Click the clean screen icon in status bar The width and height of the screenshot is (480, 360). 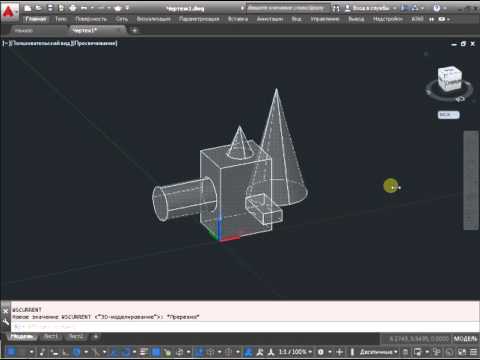462,352
